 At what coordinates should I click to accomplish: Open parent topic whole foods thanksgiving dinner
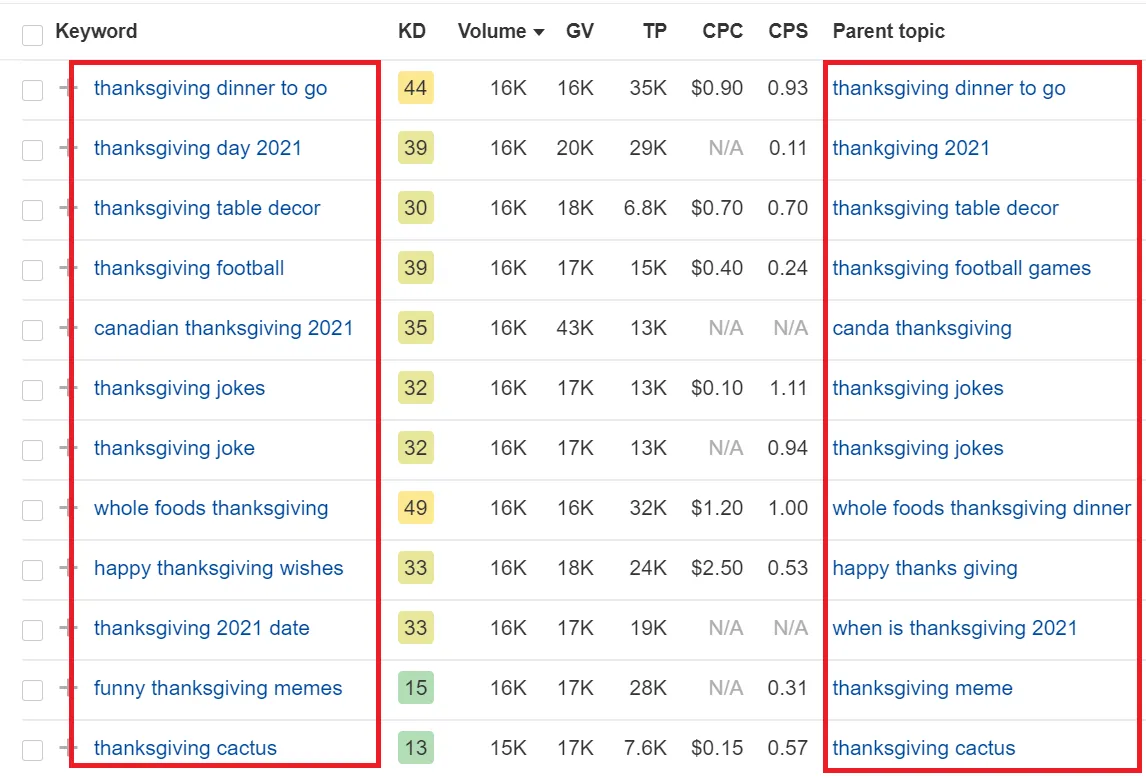(981, 508)
